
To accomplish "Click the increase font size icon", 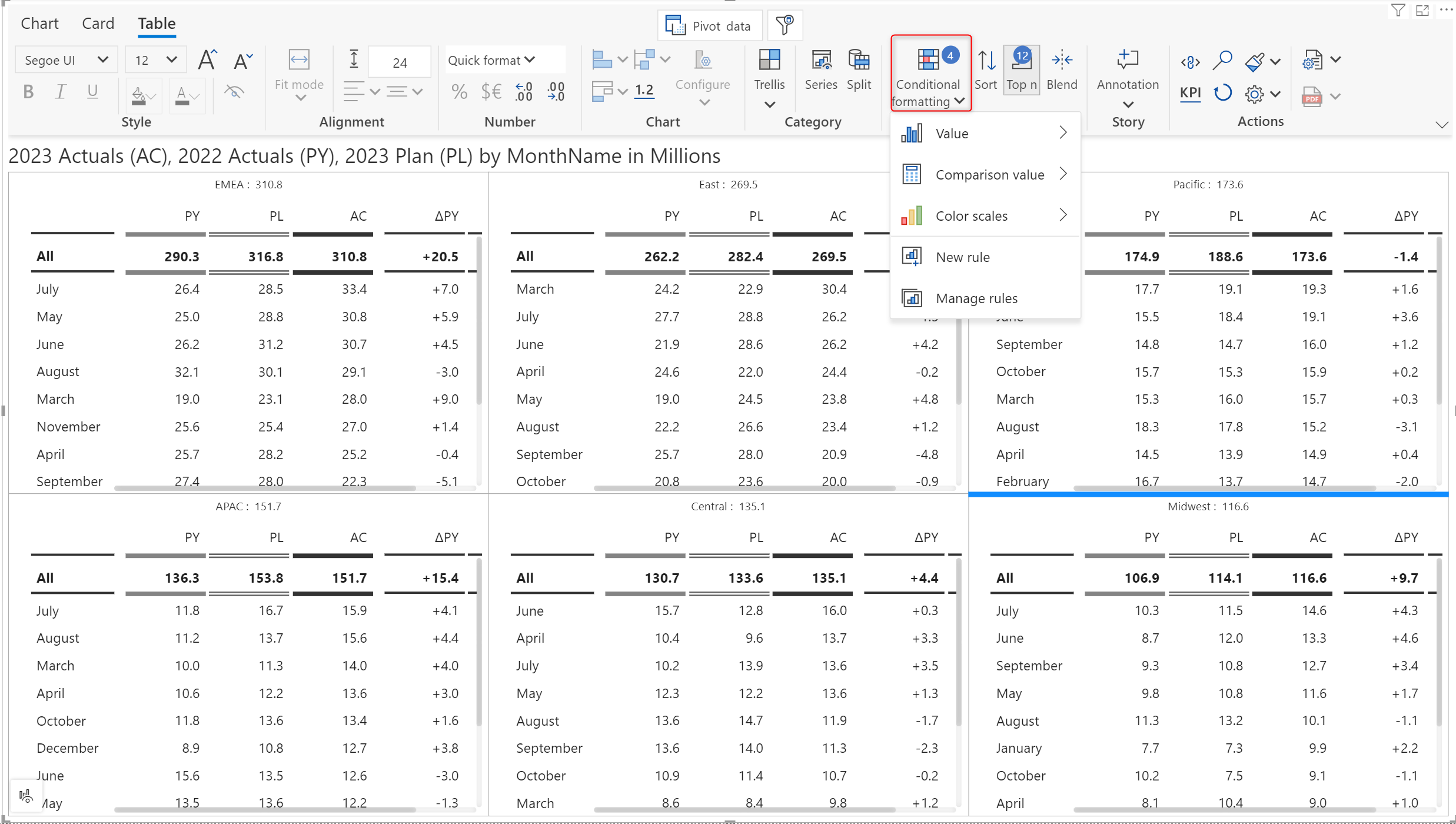I will [x=207, y=60].
